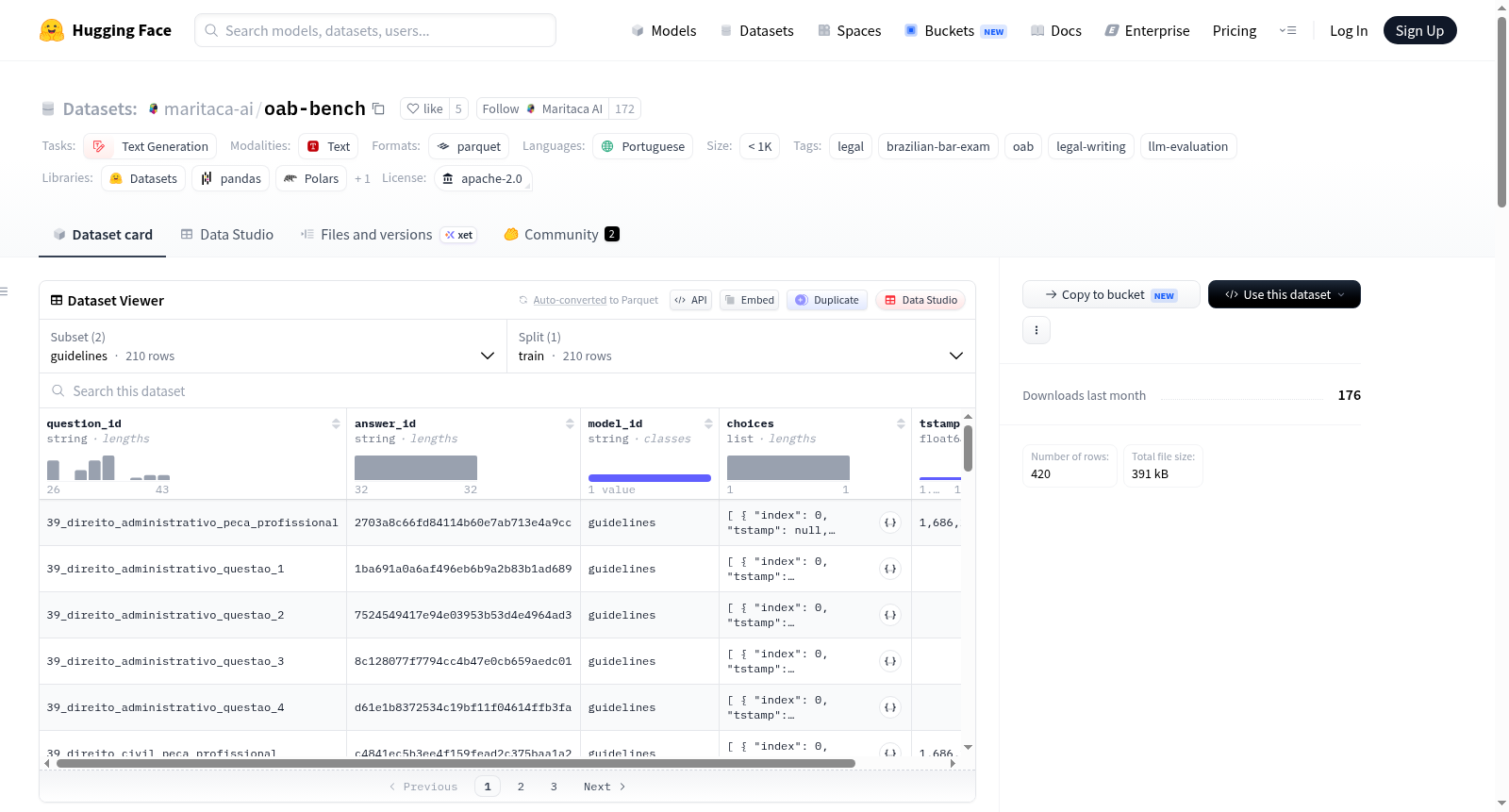Expand the Split train dropdown
This screenshot has width=1509, height=812.
click(x=740, y=346)
